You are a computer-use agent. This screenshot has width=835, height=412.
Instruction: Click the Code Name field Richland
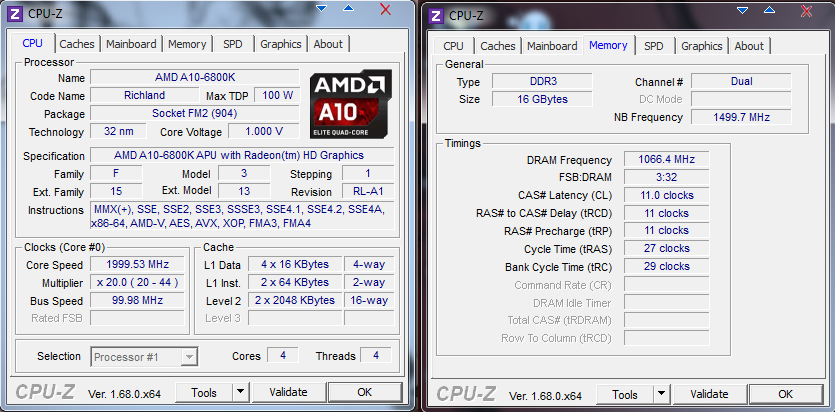point(144,95)
